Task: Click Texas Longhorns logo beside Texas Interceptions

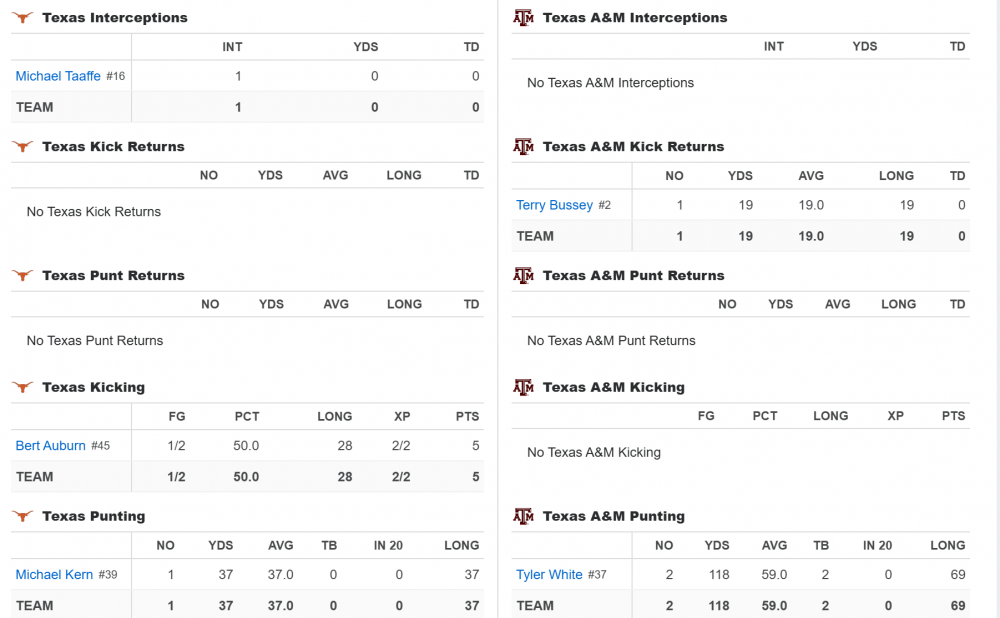Action: coord(22,18)
